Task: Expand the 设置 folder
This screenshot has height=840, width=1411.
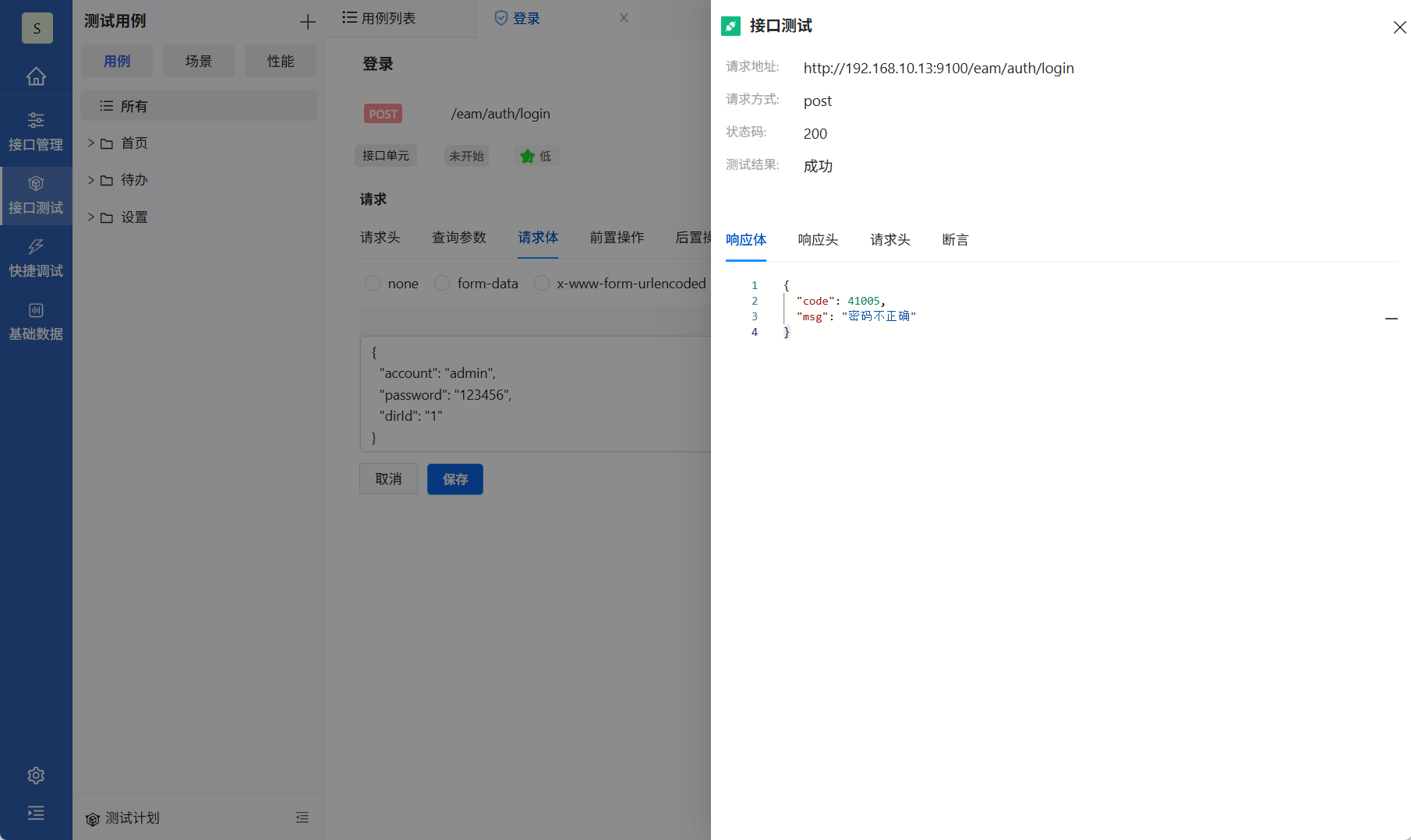Action: 90,217
